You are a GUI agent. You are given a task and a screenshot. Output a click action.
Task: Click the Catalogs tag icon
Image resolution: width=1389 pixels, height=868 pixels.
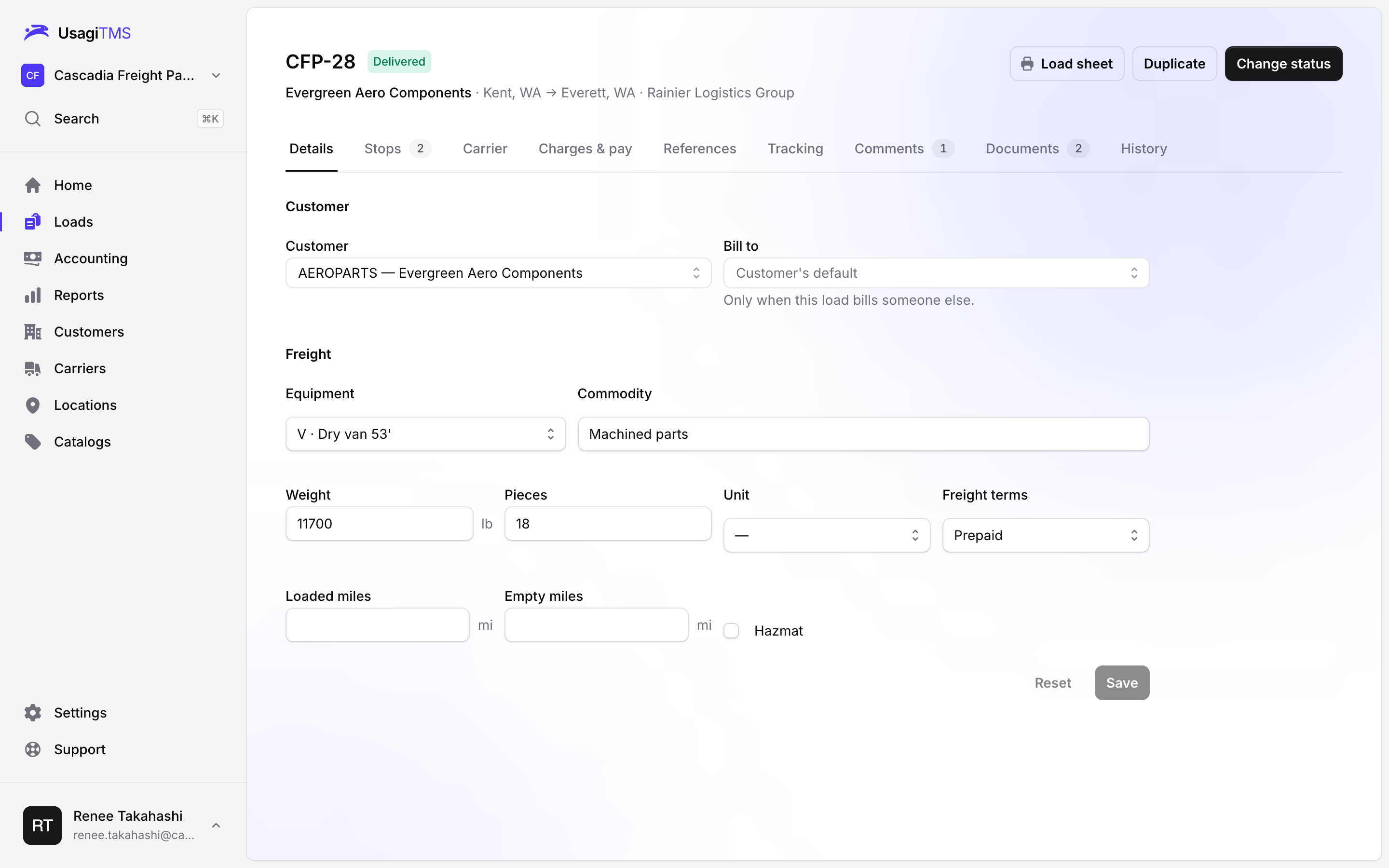[x=33, y=442]
